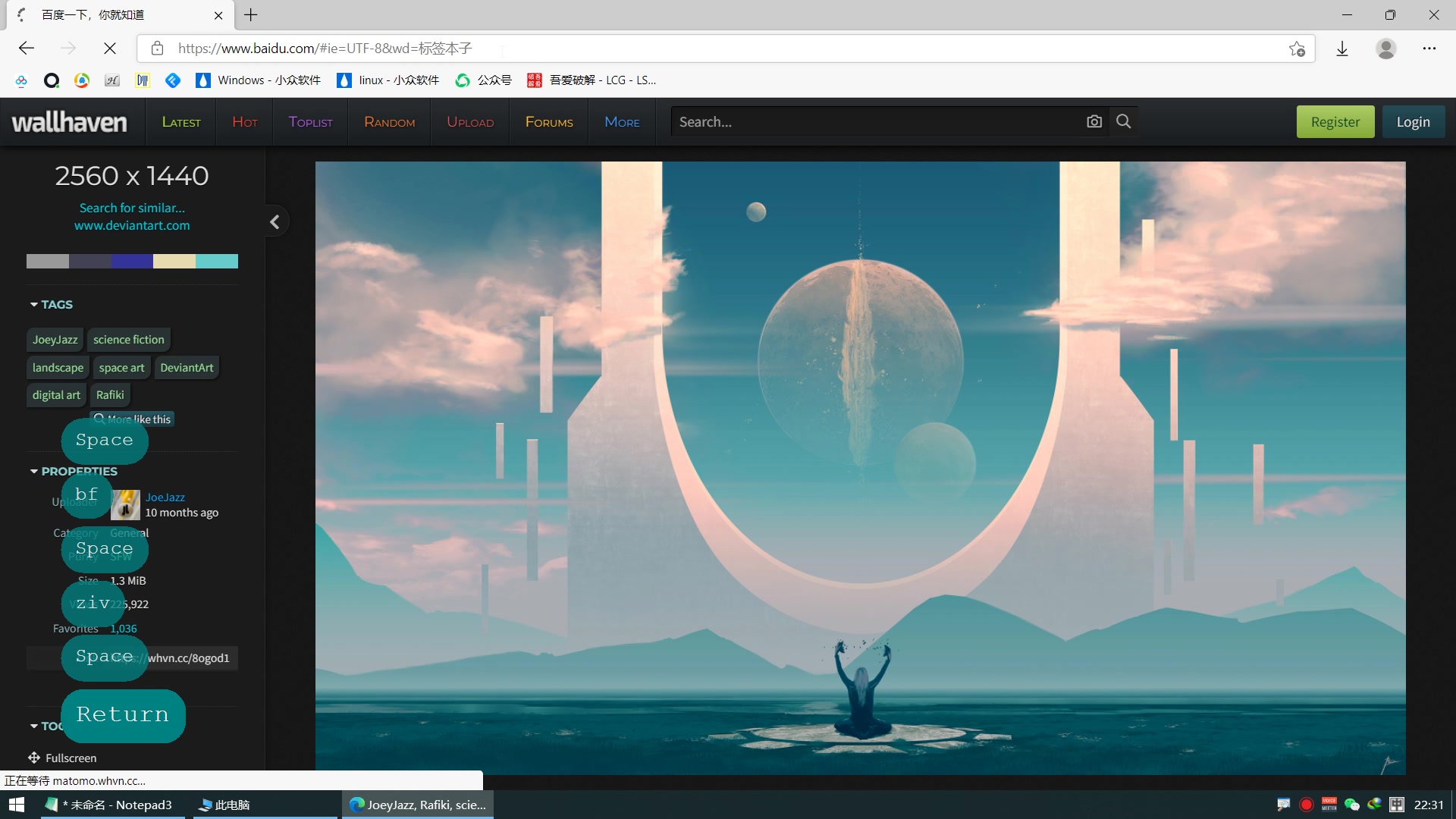Close the Baidu browser tab
Screen dimensions: 1456x819
click(218, 14)
